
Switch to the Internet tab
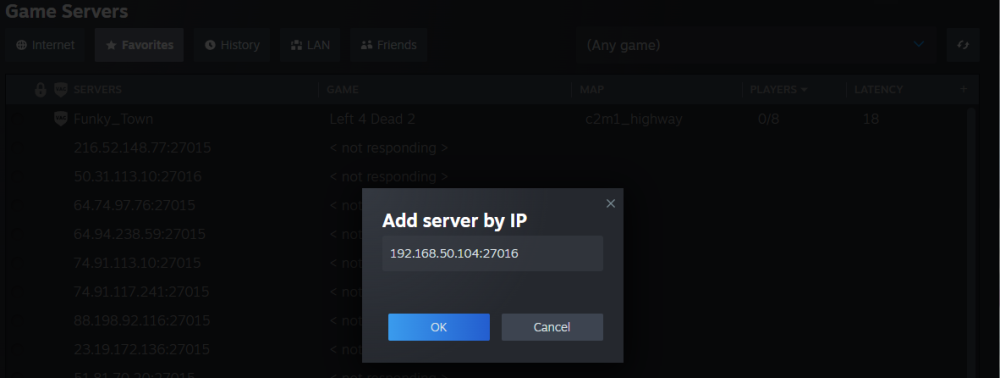click(x=45, y=45)
